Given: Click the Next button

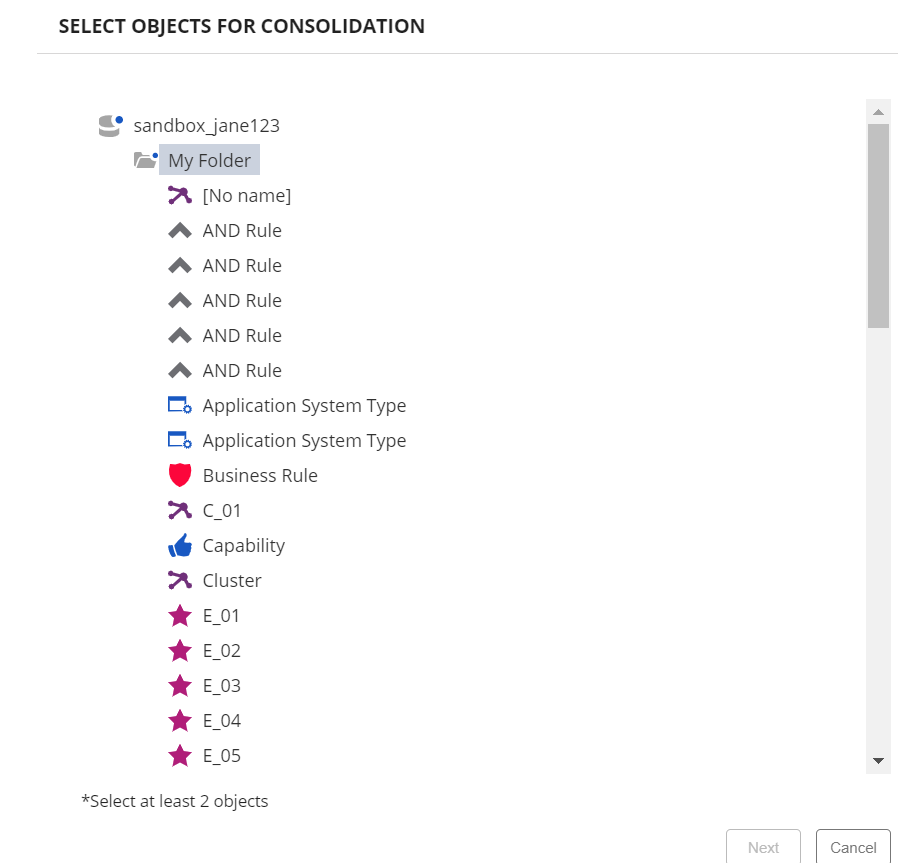Looking at the screenshot, I should (x=763, y=846).
